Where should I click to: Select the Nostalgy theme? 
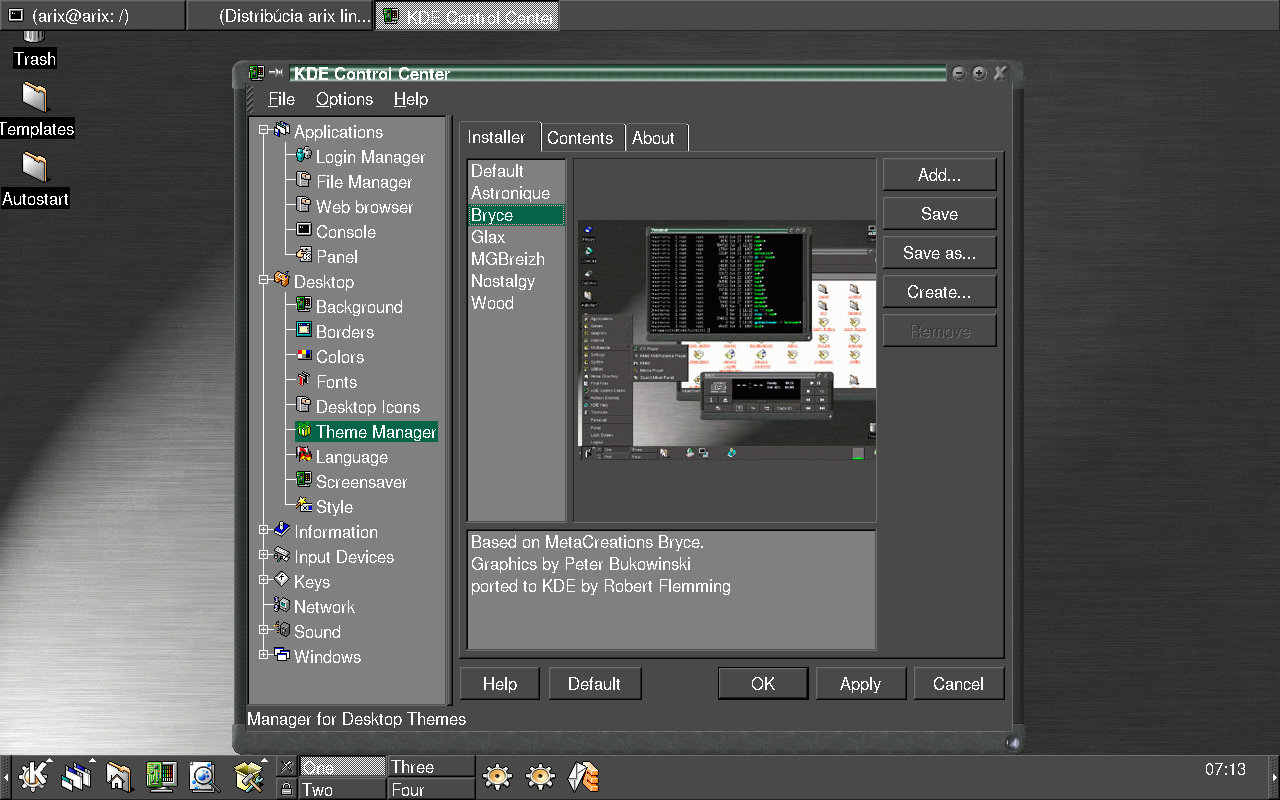517,281
